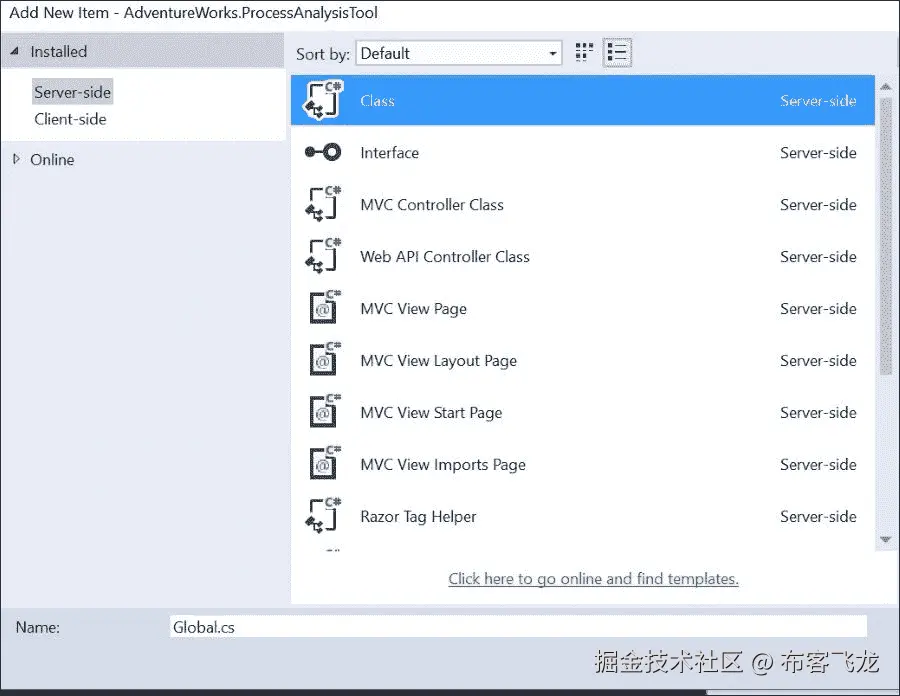The image size is (900, 696).
Task: Click the MVC View Layout Page icon
Action: (322, 361)
